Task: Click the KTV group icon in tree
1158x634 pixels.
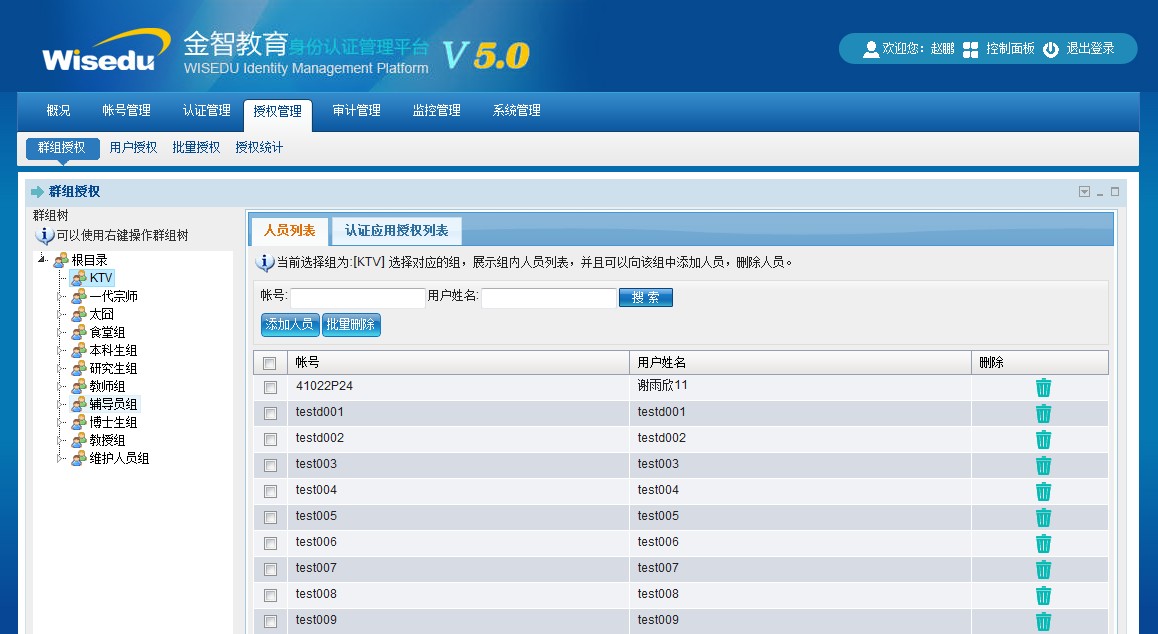Action: (79, 278)
